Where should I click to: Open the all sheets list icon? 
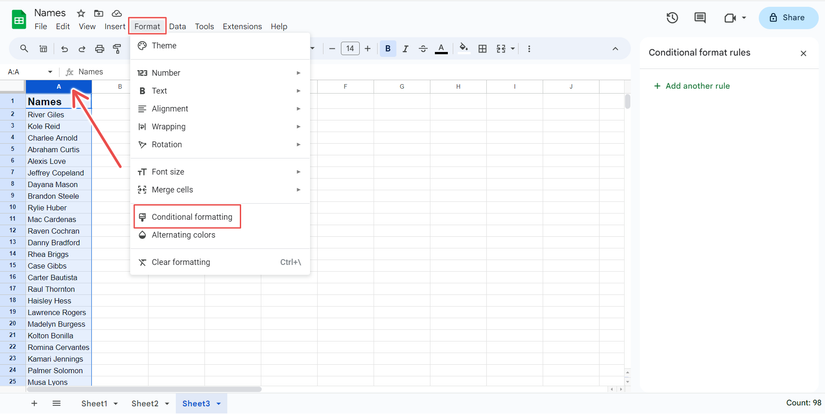[56, 403]
